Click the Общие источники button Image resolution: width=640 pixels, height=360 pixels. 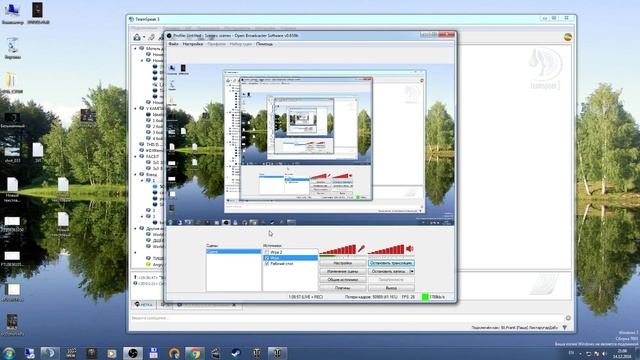[342, 280]
